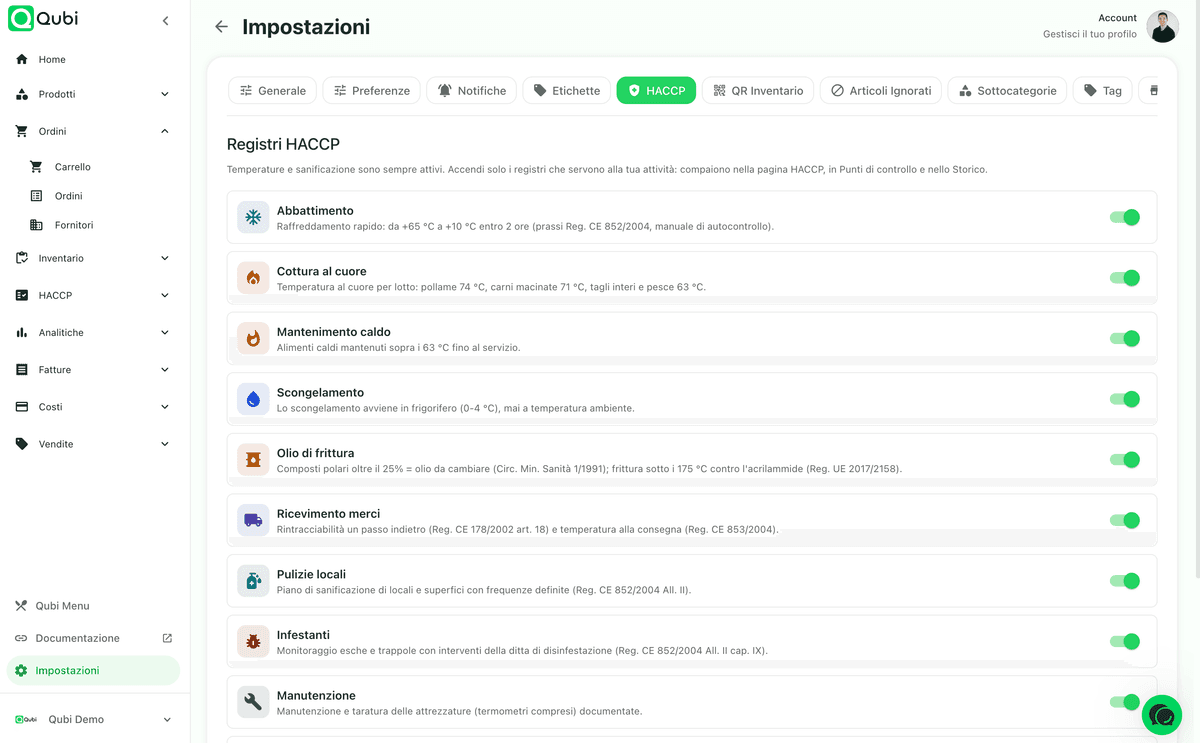Open the Qubi Demo workspace dropdown
The height and width of the screenshot is (743, 1200).
pos(95,719)
